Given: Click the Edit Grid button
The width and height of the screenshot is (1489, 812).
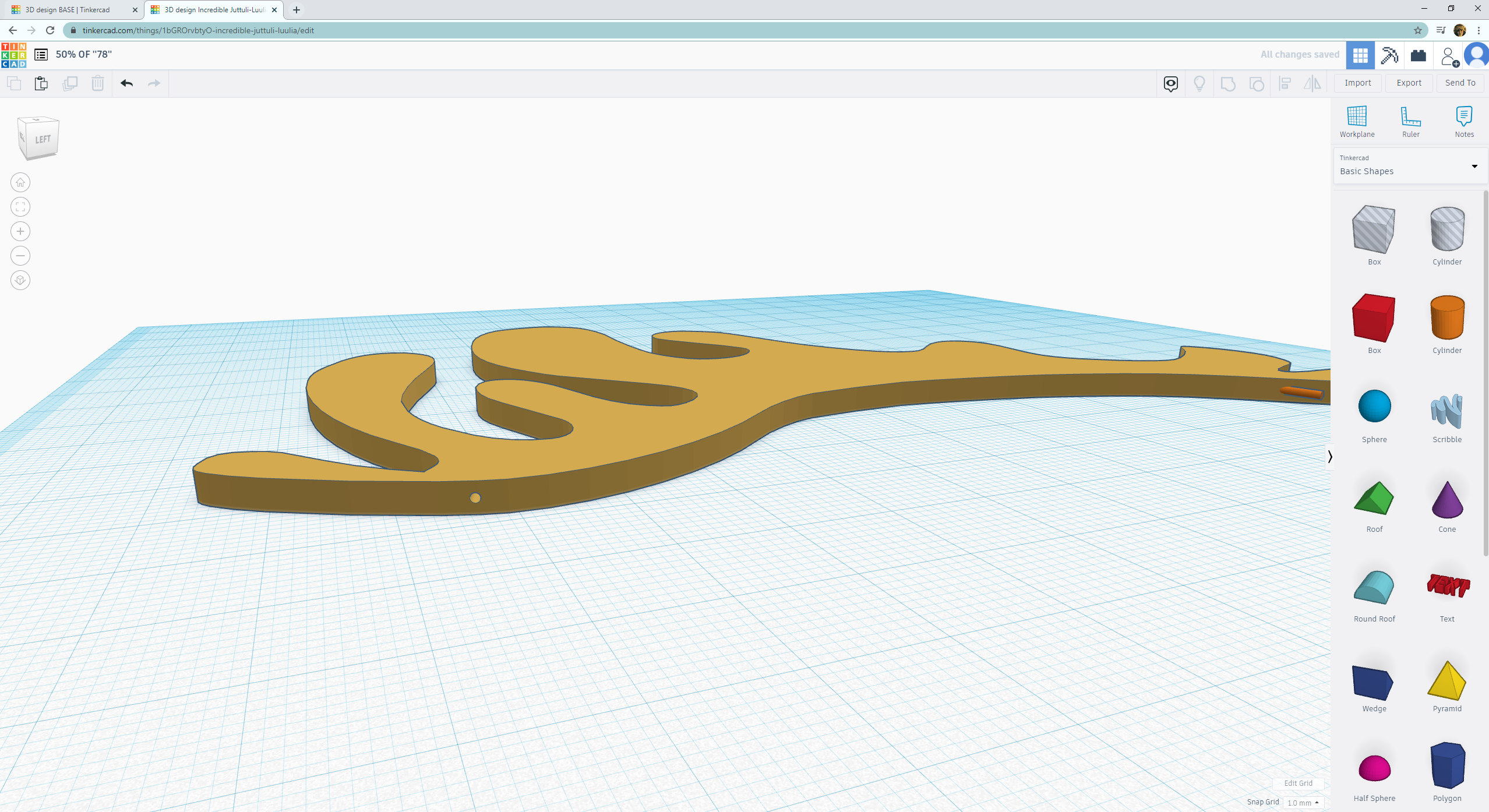Looking at the screenshot, I should tap(1298, 783).
